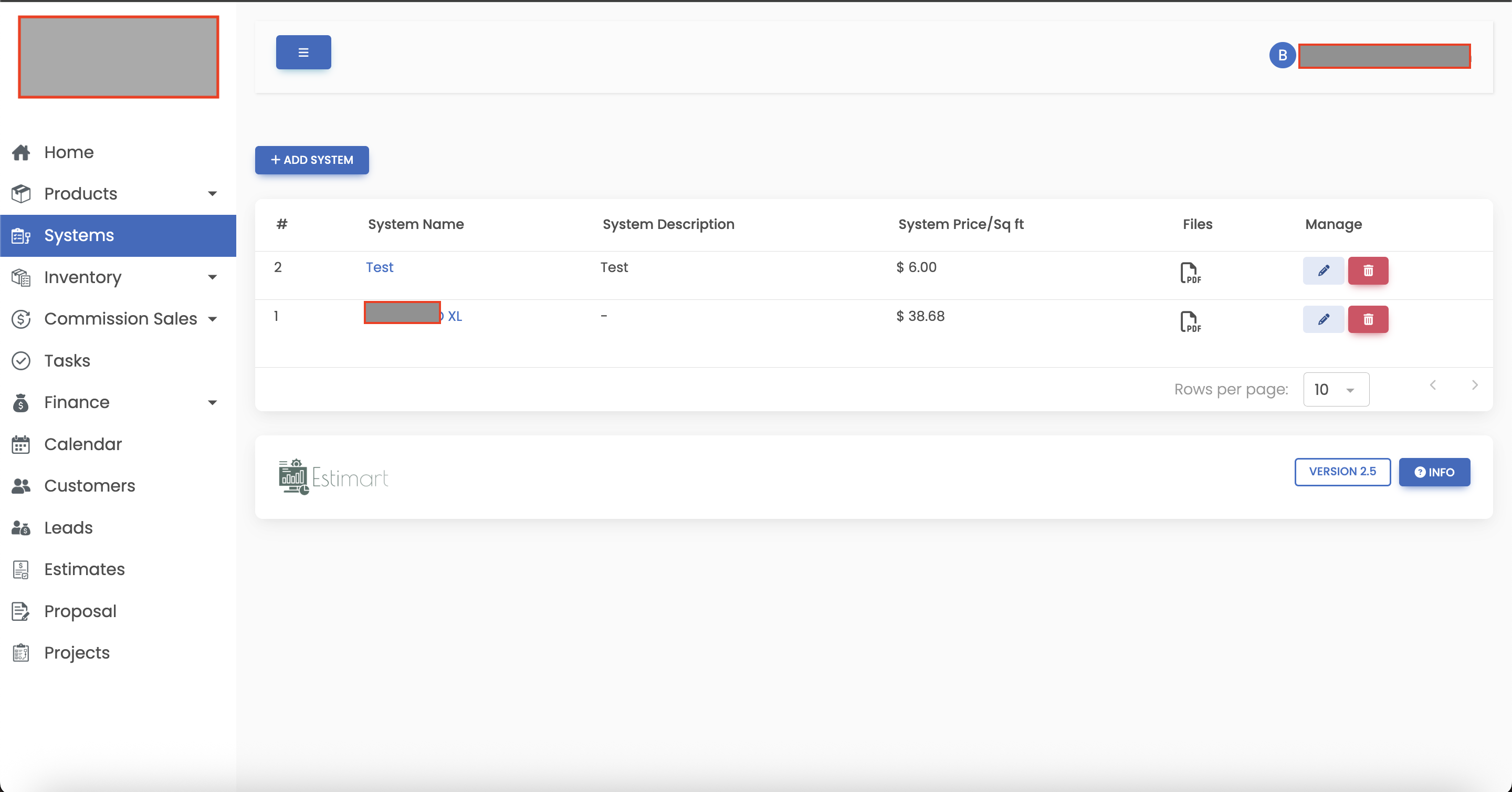
Task: Open the PDF file for the Test system
Action: (1190, 272)
